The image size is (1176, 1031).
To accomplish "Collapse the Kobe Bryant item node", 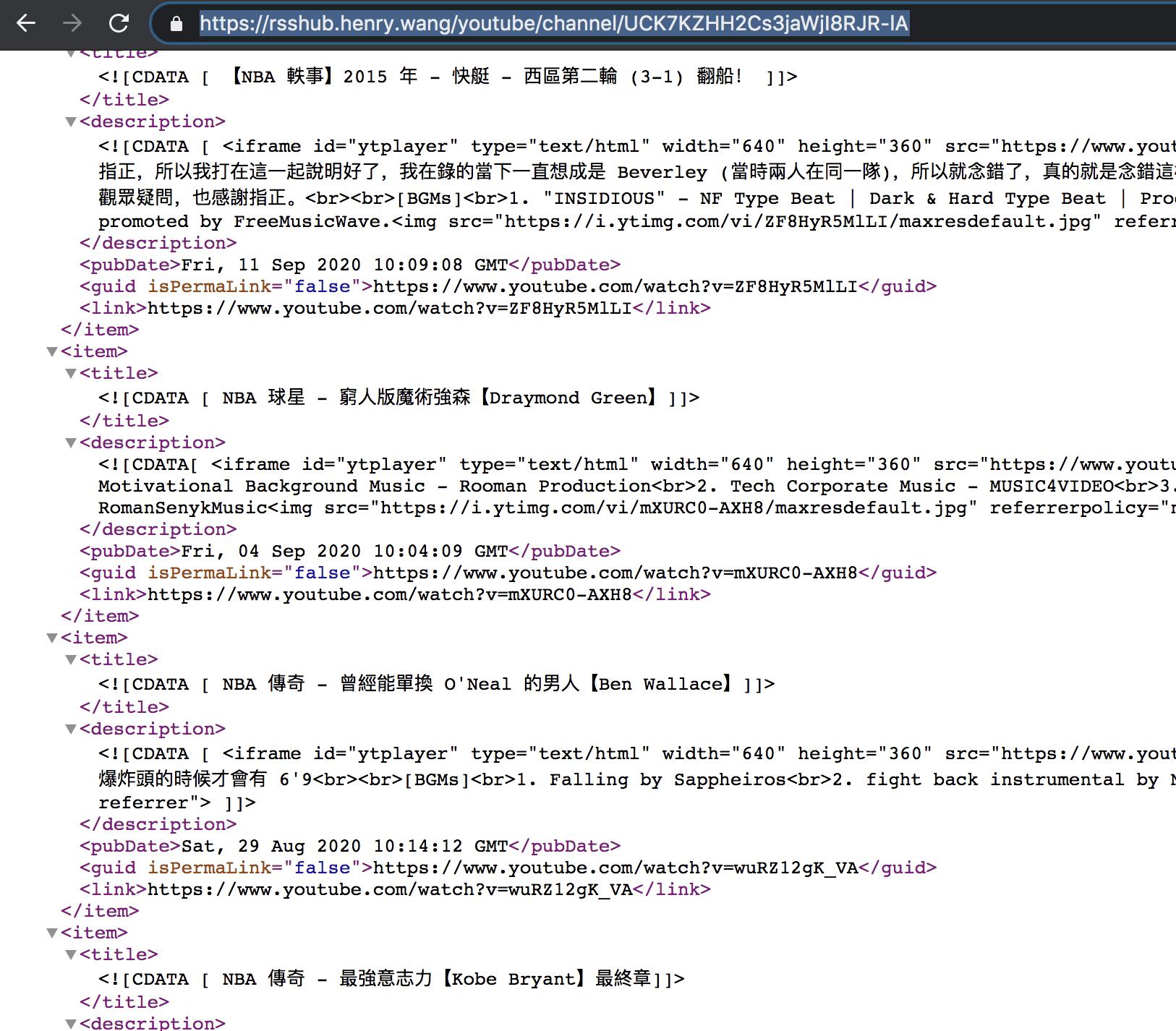I will 51,933.
